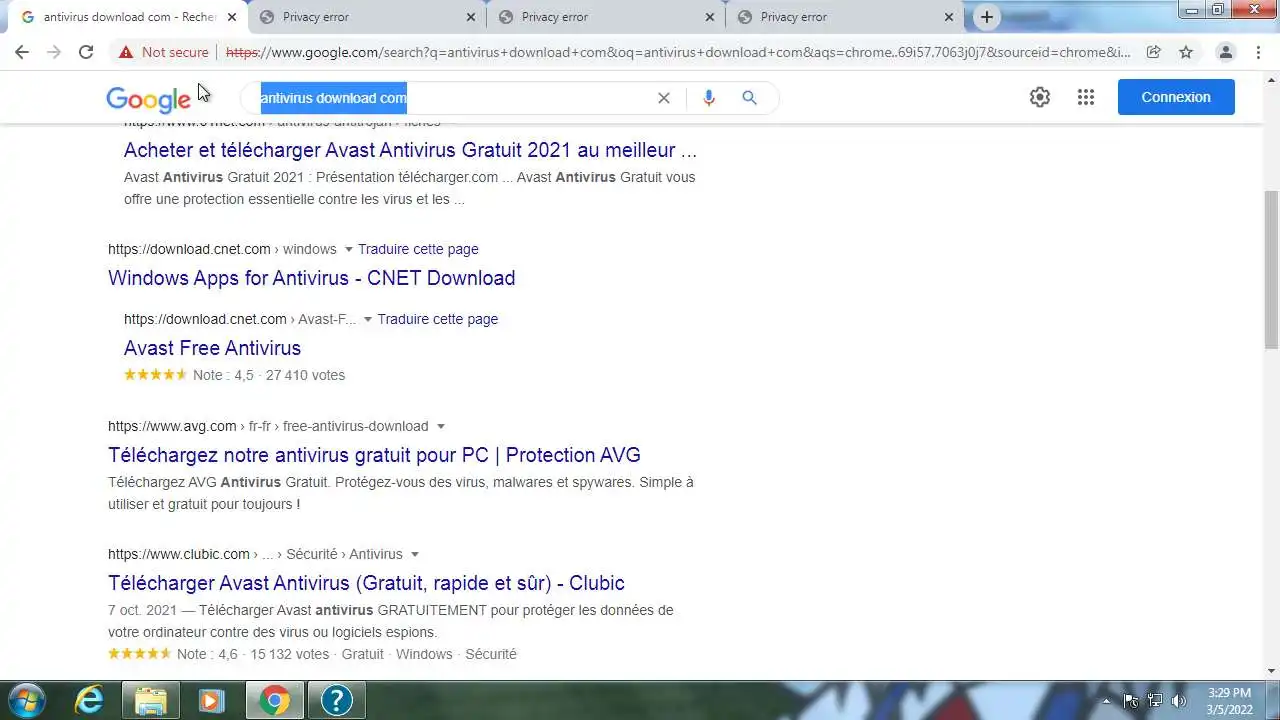Image resolution: width=1280 pixels, height=720 pixels.
Task: Click the scrollbar down arrow
Action: click(1271, 671)
